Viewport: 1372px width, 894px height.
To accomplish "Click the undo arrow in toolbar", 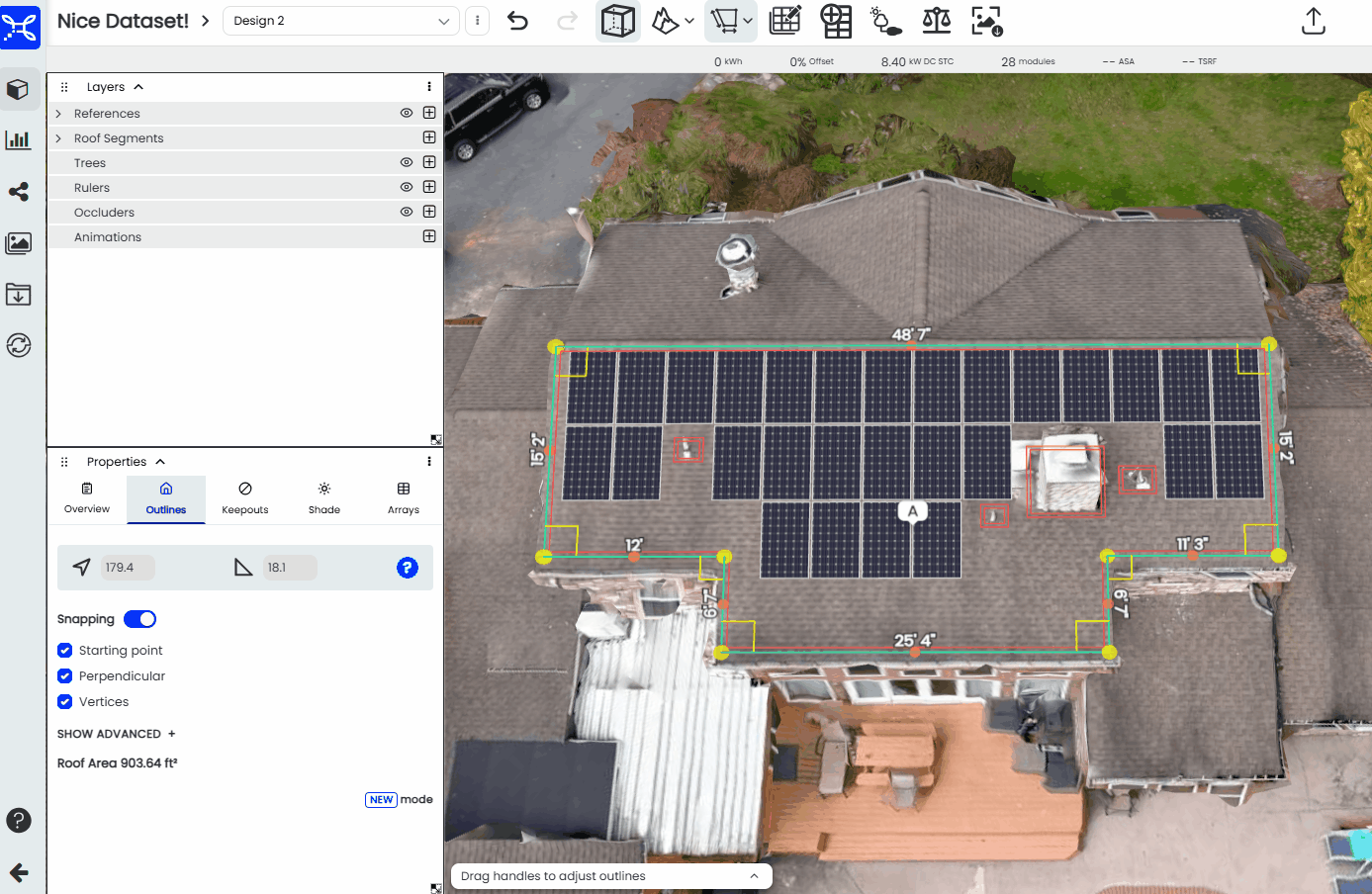I will (517, 21).
